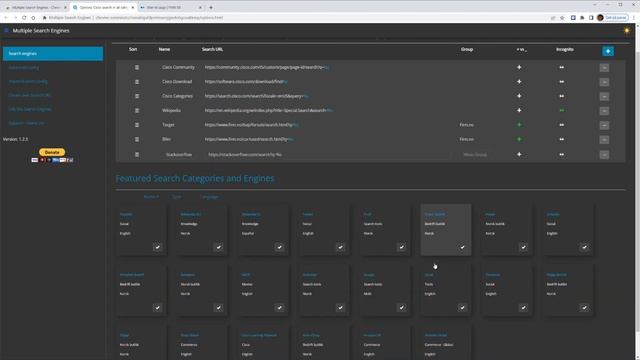The width and height of the screenshot is (640, 360).
Task: Sort featured cards by Type
Action: pyautogui.click(x=176, y=197)
